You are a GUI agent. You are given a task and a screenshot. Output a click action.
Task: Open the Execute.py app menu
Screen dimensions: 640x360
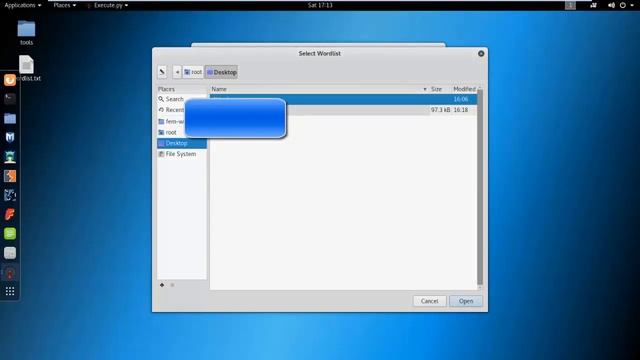(108, 5)
